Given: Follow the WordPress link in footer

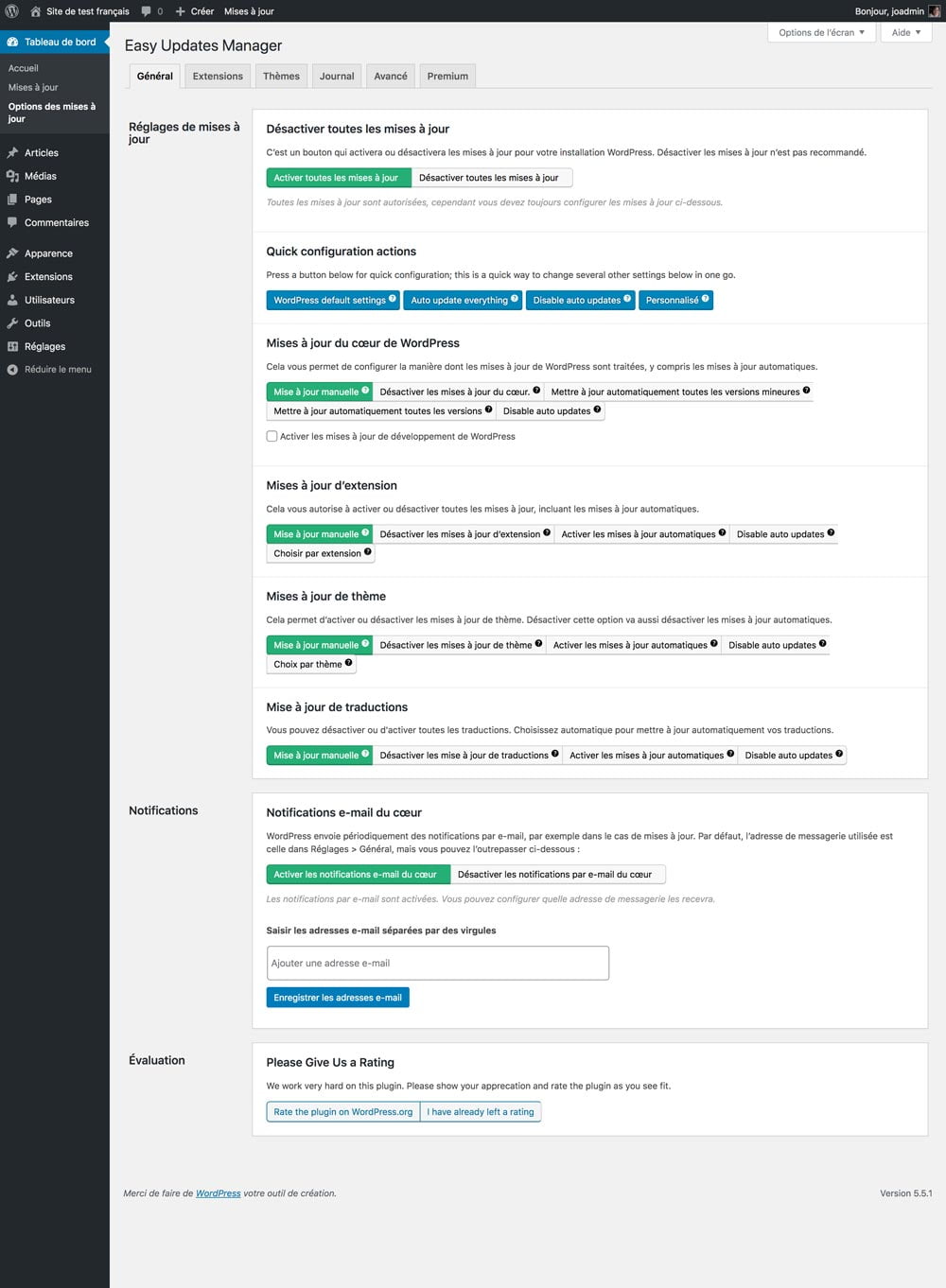Looking at the screenshot, I should coord(218,1193).
